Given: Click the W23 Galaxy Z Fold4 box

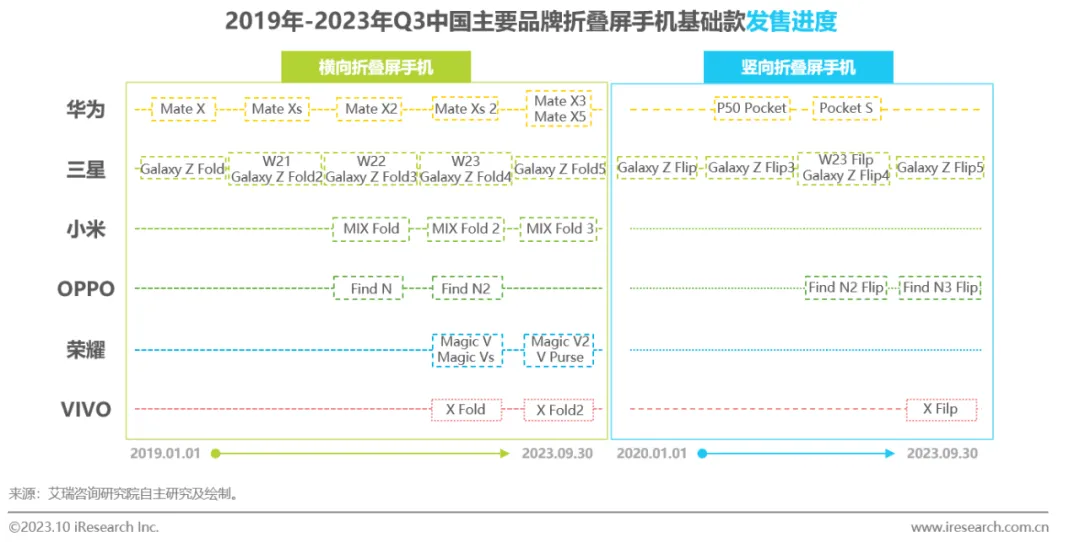Looking at the screenshot, I should coord(465,169).
